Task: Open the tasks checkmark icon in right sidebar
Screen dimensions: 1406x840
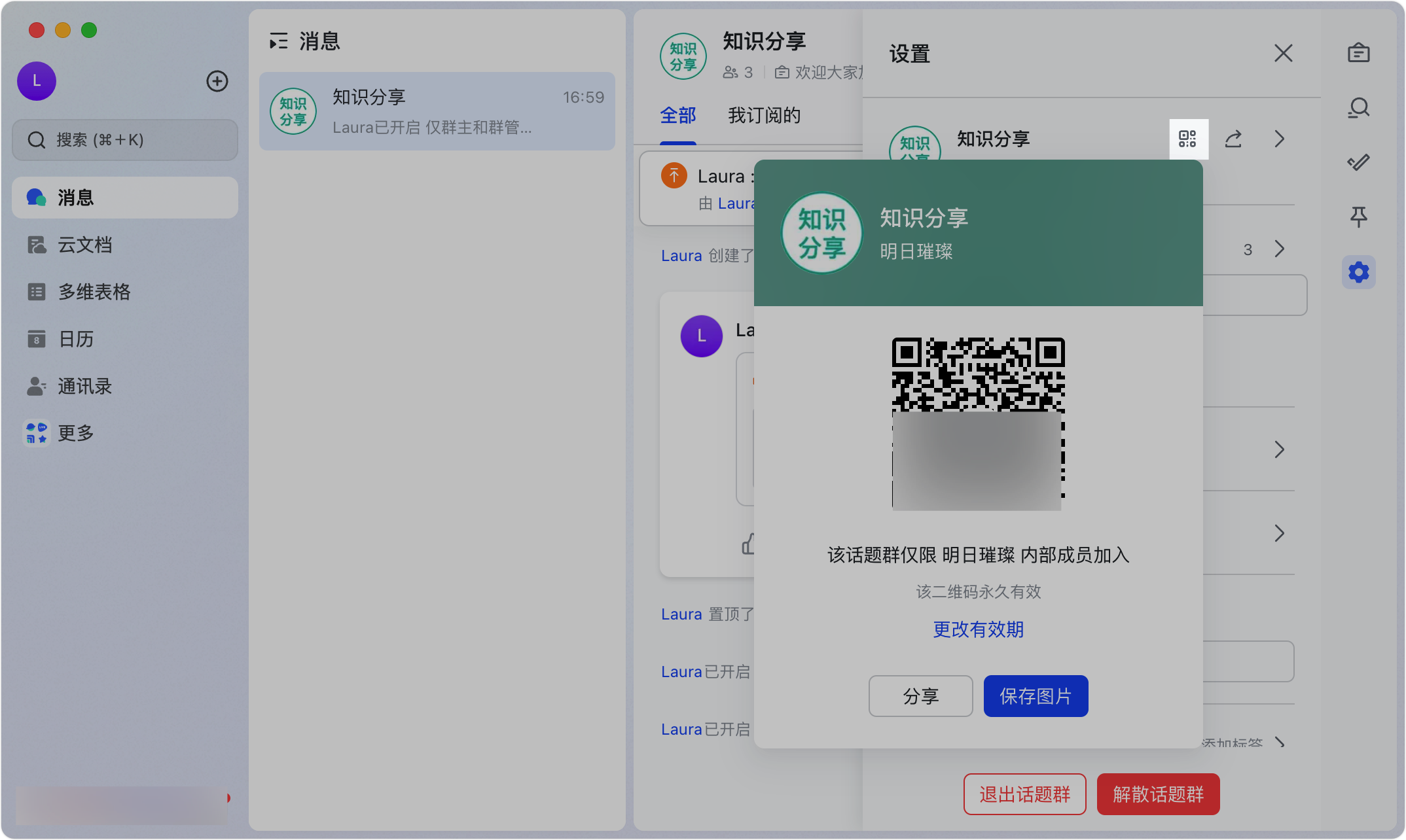Action: point(1359,162)
